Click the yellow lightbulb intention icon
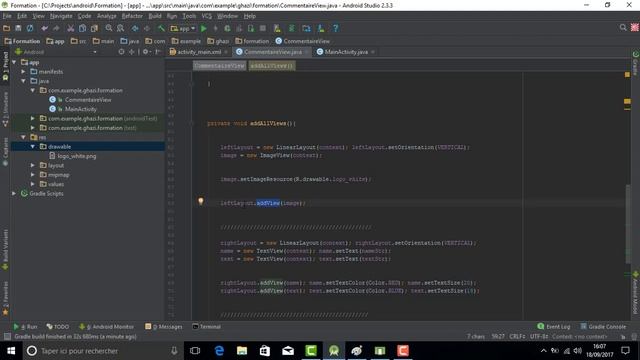 coord(200,201)
